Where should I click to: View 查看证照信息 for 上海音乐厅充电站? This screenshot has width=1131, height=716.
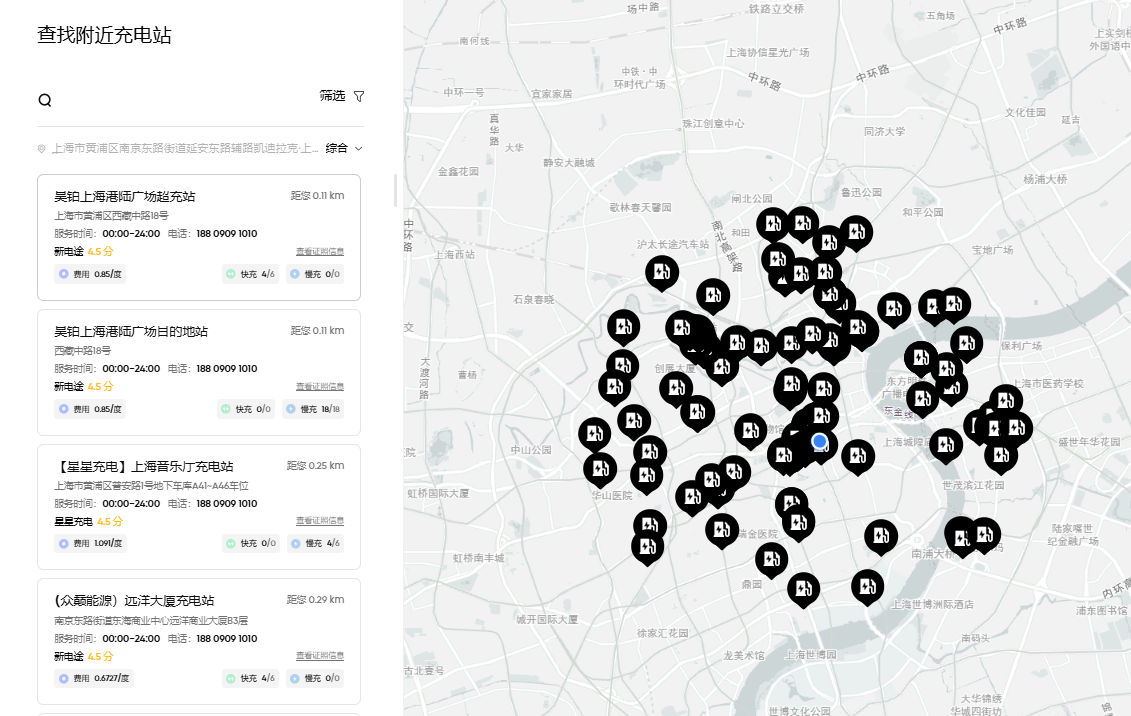[320, 521]
